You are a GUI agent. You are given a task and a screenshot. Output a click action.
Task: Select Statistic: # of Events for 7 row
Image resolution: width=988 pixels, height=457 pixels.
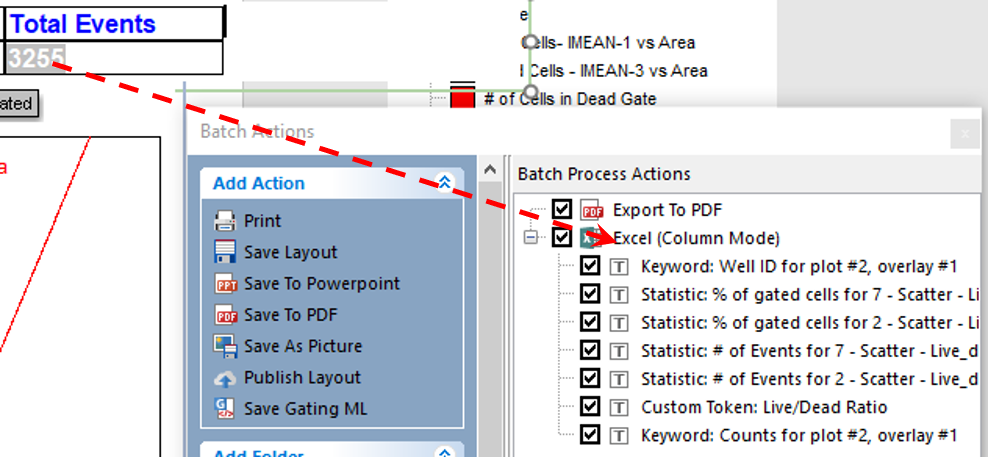coord(811,351)
